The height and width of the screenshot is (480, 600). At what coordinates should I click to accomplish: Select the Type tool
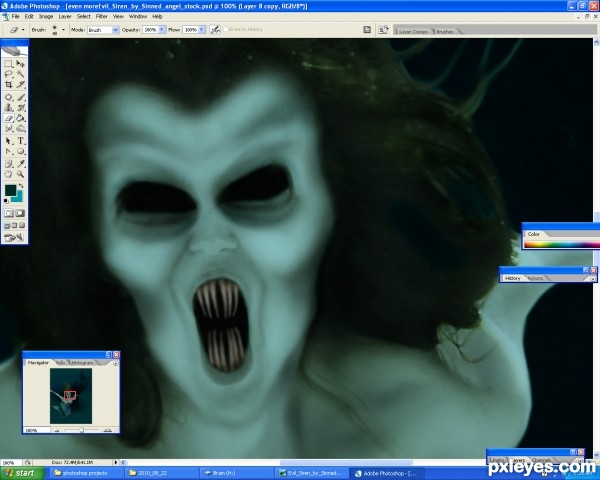21,141
